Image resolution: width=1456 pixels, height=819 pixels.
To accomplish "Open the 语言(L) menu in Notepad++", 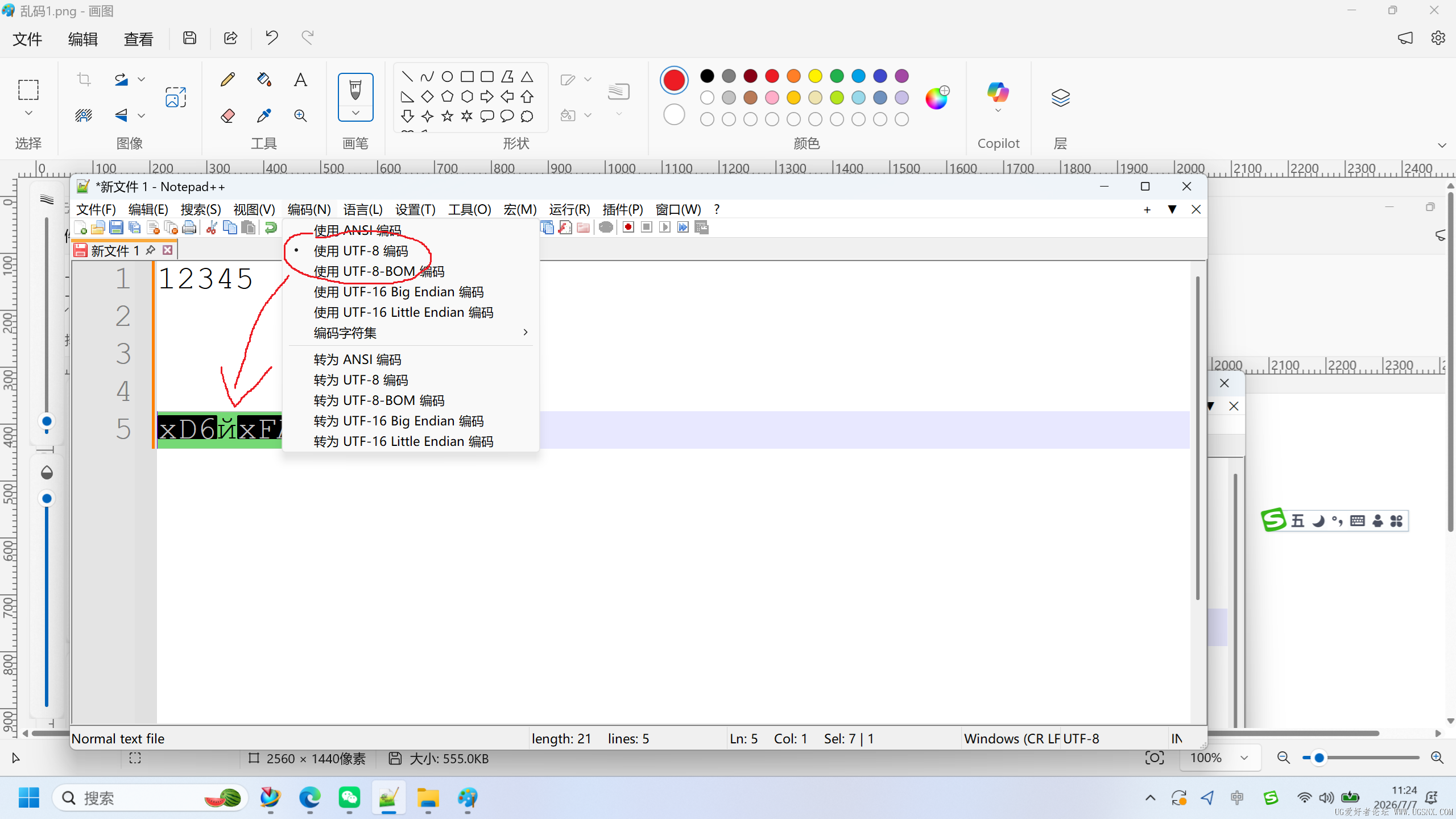I will click(363, 209).
